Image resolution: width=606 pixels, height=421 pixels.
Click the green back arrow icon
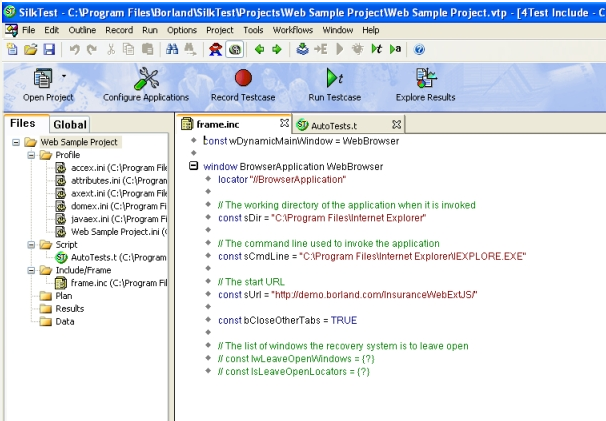pyautogui.click(x=259, y=49)
